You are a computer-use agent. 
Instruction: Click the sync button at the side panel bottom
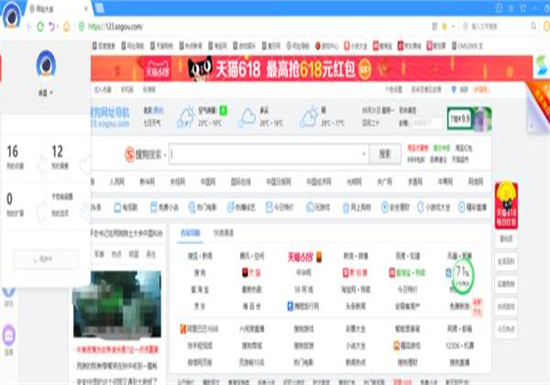pyautogui.click(x=46, y=259)
